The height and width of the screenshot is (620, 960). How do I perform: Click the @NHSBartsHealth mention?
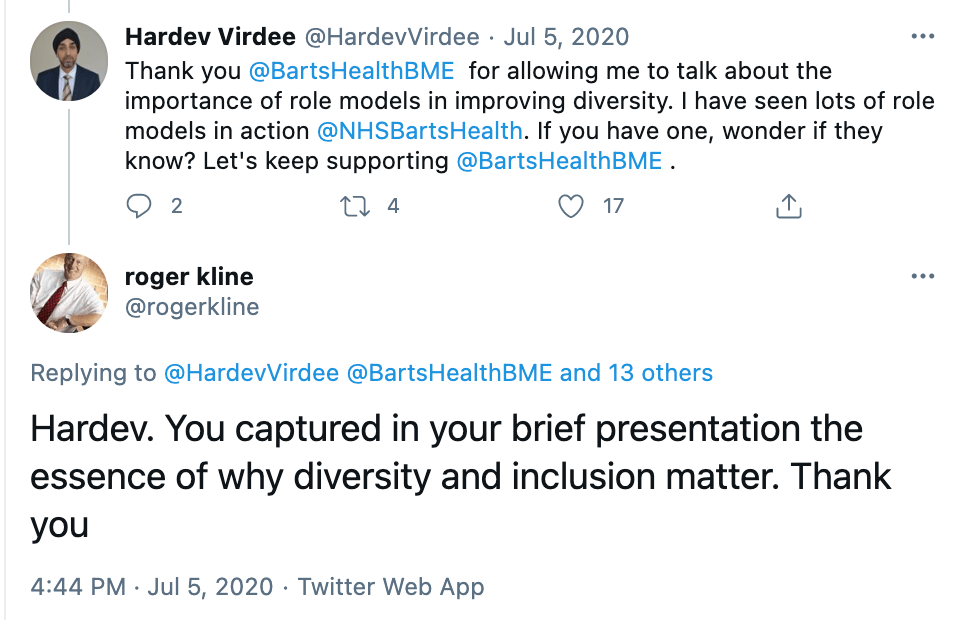[419, 130]
